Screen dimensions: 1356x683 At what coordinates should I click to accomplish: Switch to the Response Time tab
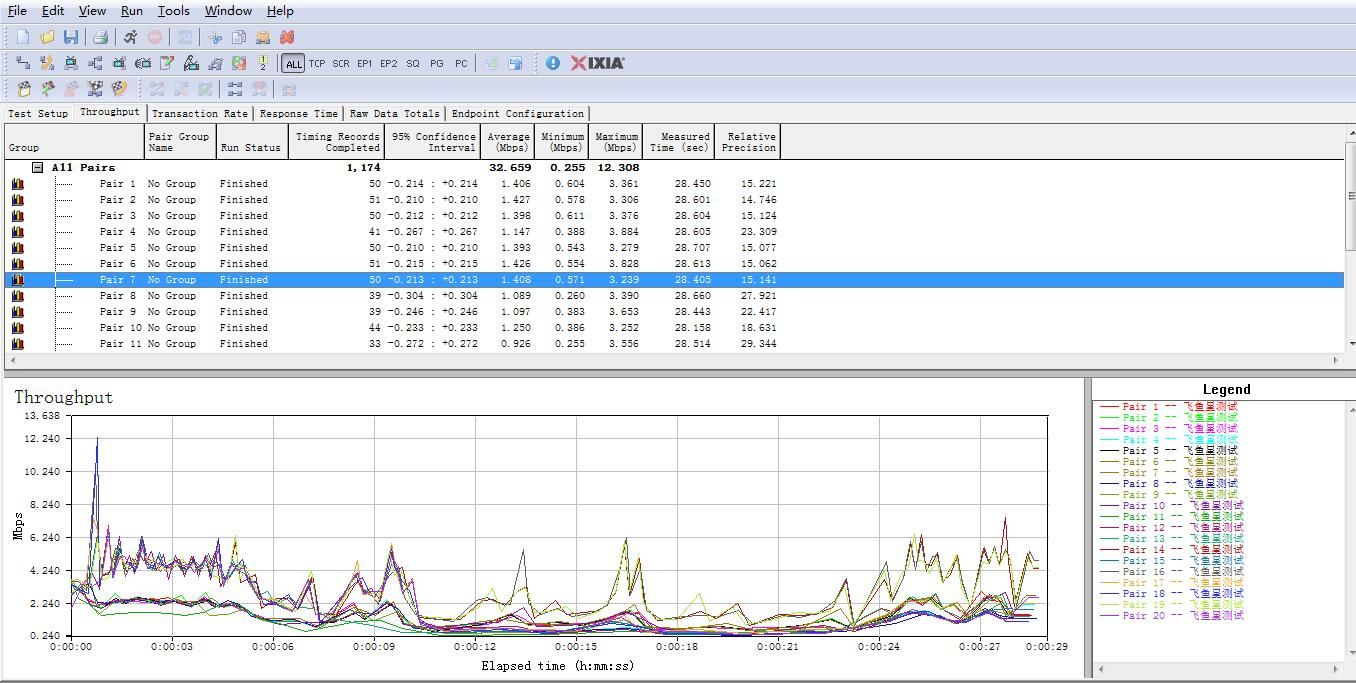[298, 114]
